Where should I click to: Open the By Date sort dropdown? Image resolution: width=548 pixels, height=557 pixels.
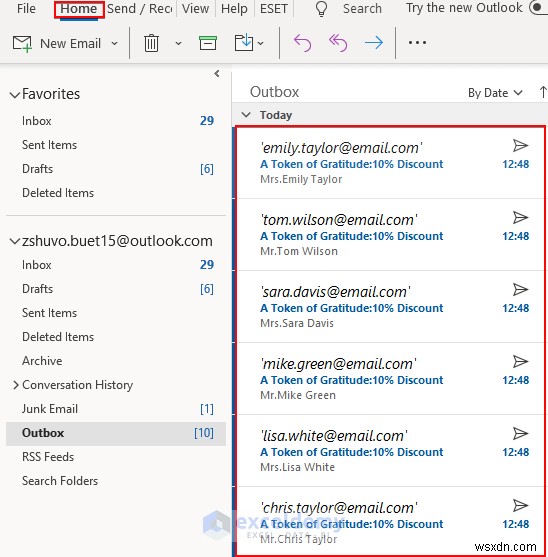(495, 93)
